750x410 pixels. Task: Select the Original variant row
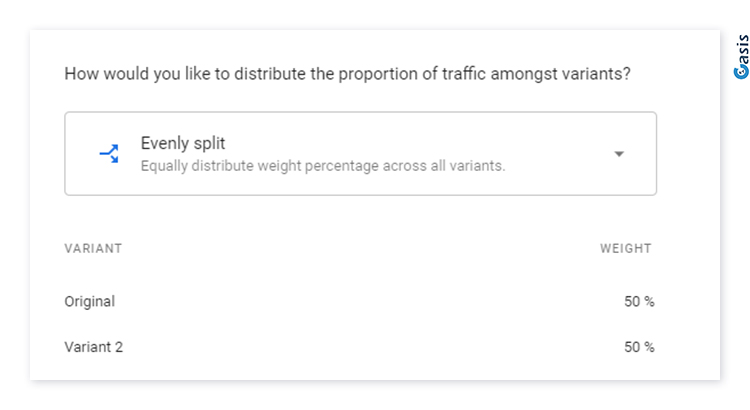(x=360, y=301)
